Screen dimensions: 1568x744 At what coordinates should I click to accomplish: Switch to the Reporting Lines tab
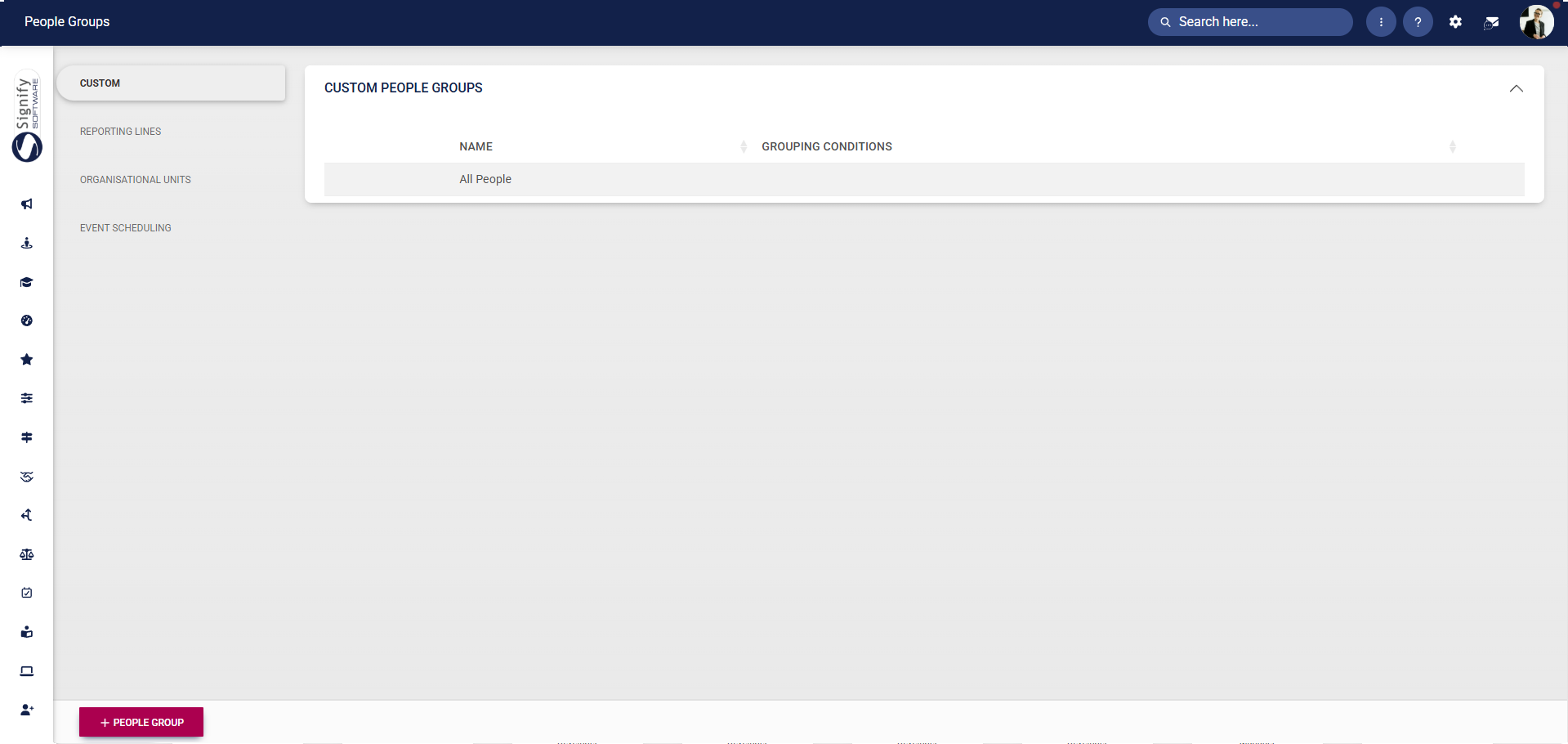121,132
